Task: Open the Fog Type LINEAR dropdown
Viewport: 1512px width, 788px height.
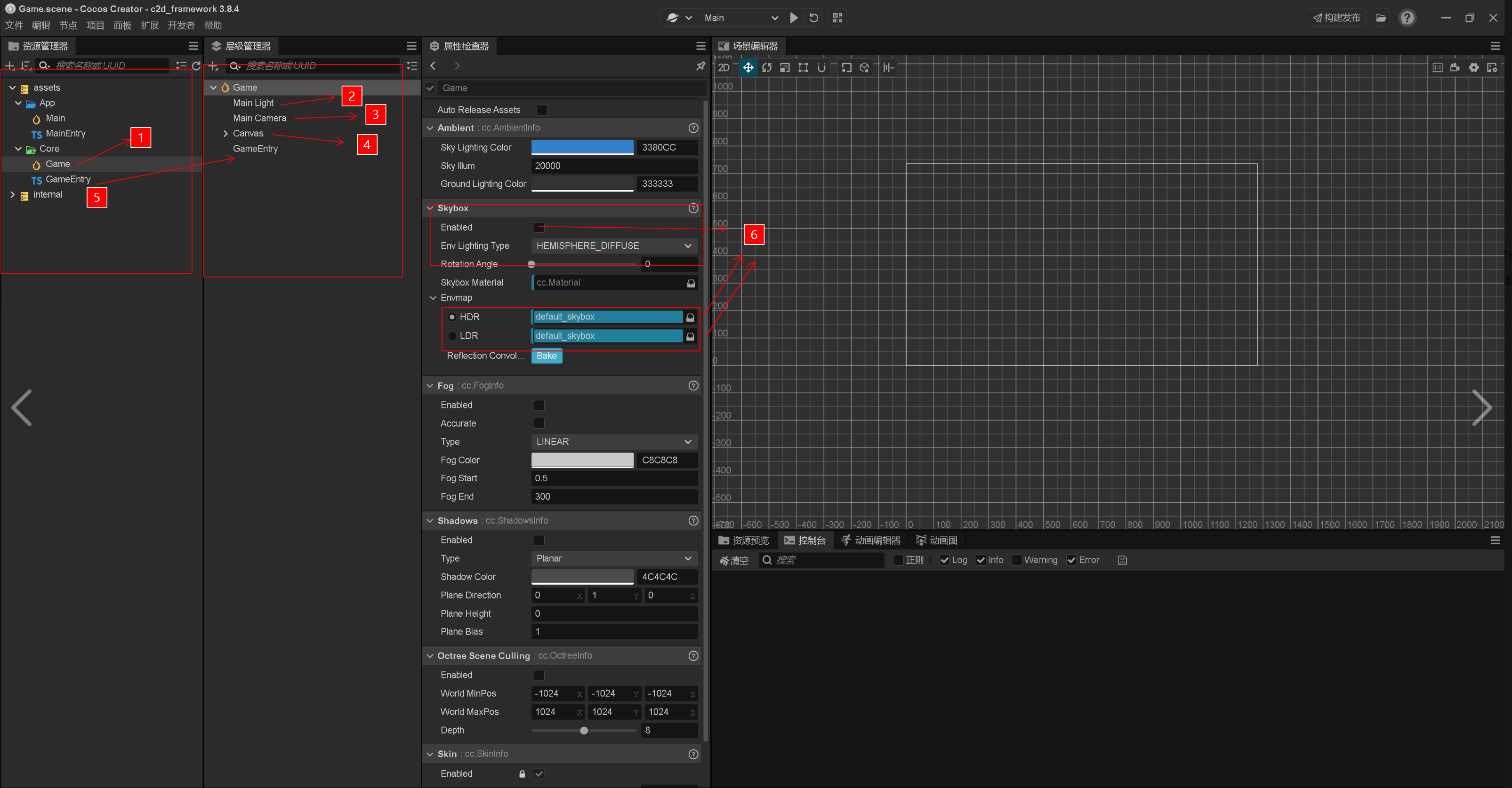Action: pyautogui.click(x=614, y=442)
